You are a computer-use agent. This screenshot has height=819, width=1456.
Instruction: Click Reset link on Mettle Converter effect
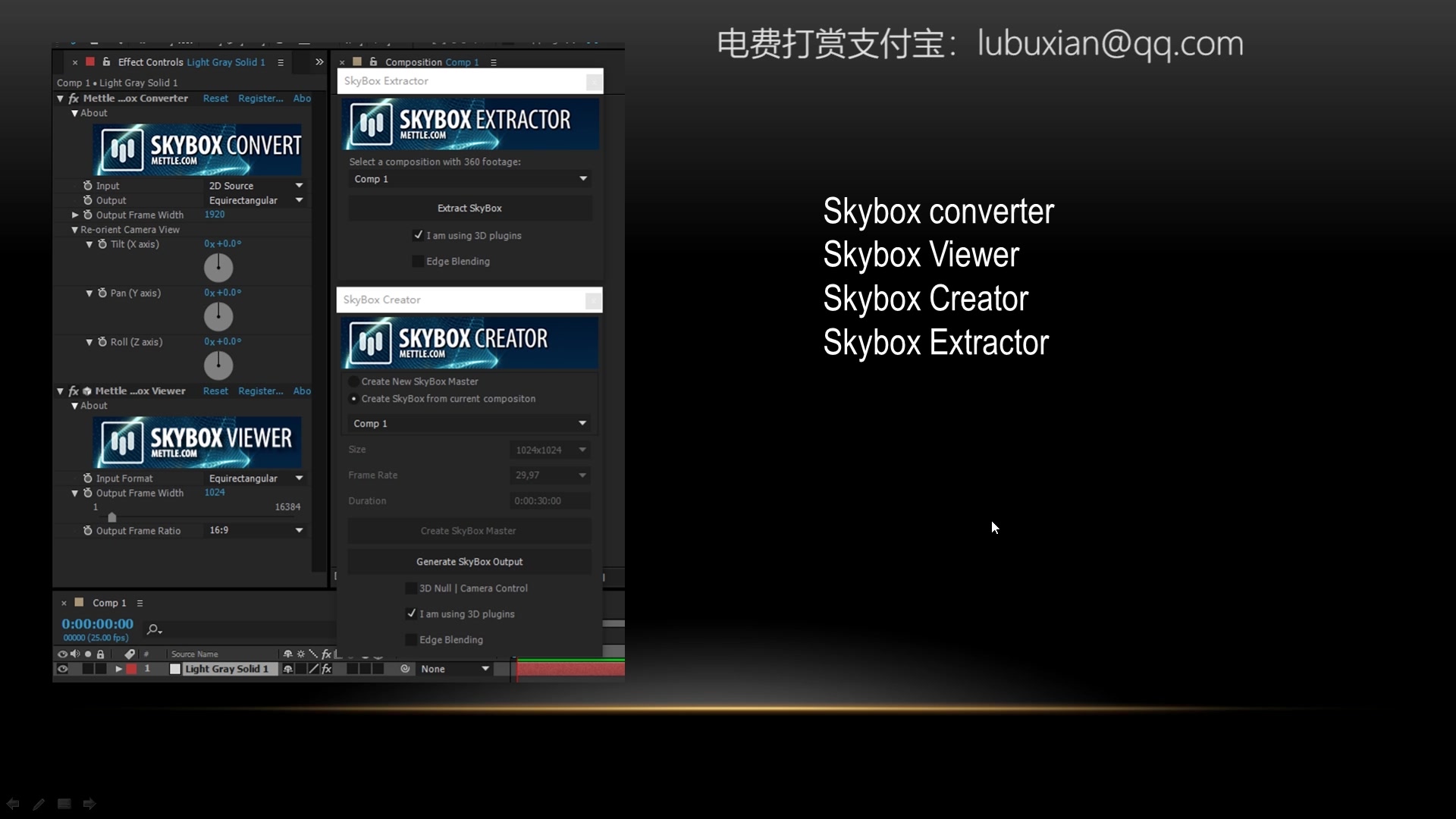pyautogui.click(x=215, y=99)
